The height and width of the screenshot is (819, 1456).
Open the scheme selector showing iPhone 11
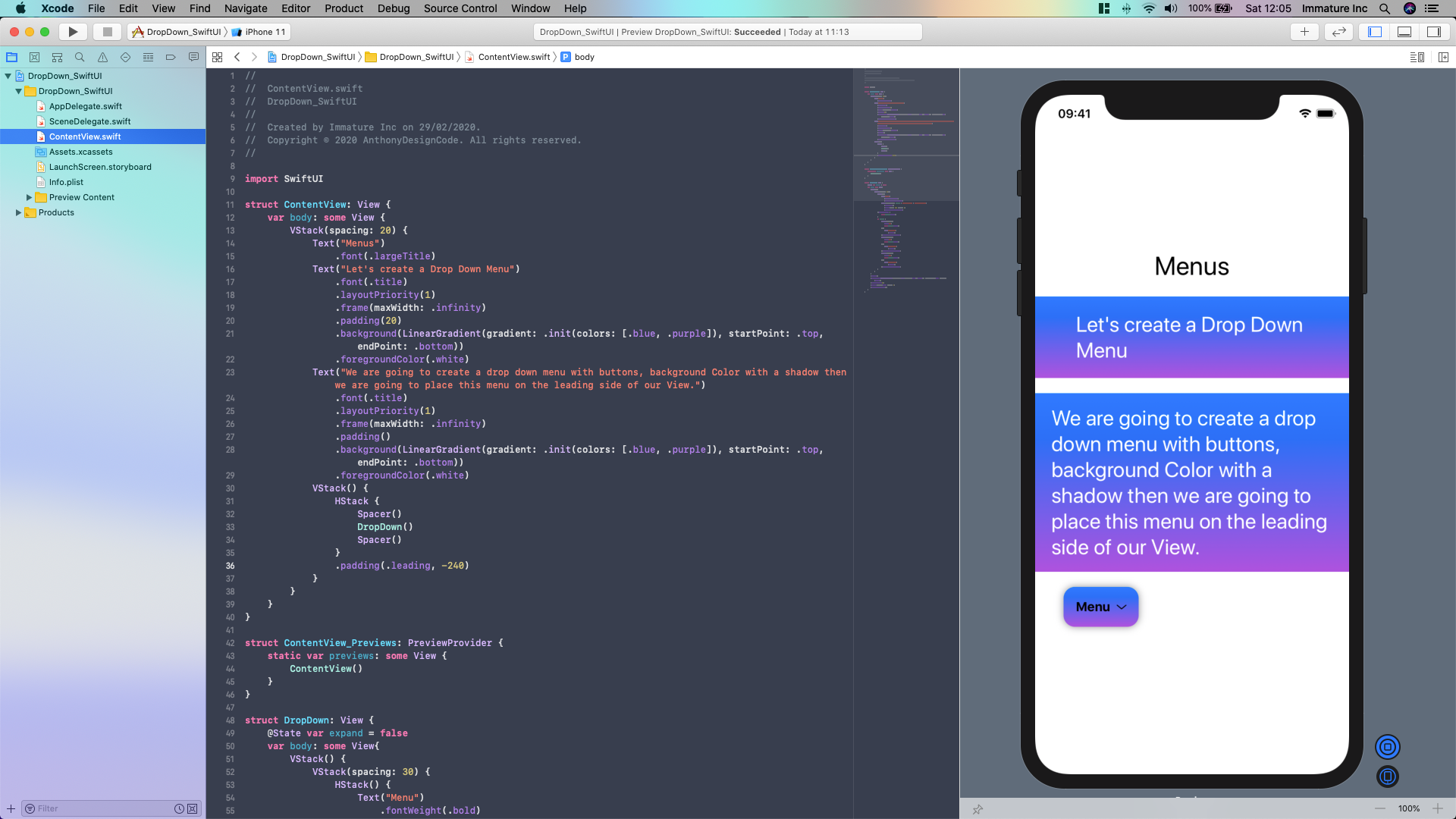(x=260, y=32)
